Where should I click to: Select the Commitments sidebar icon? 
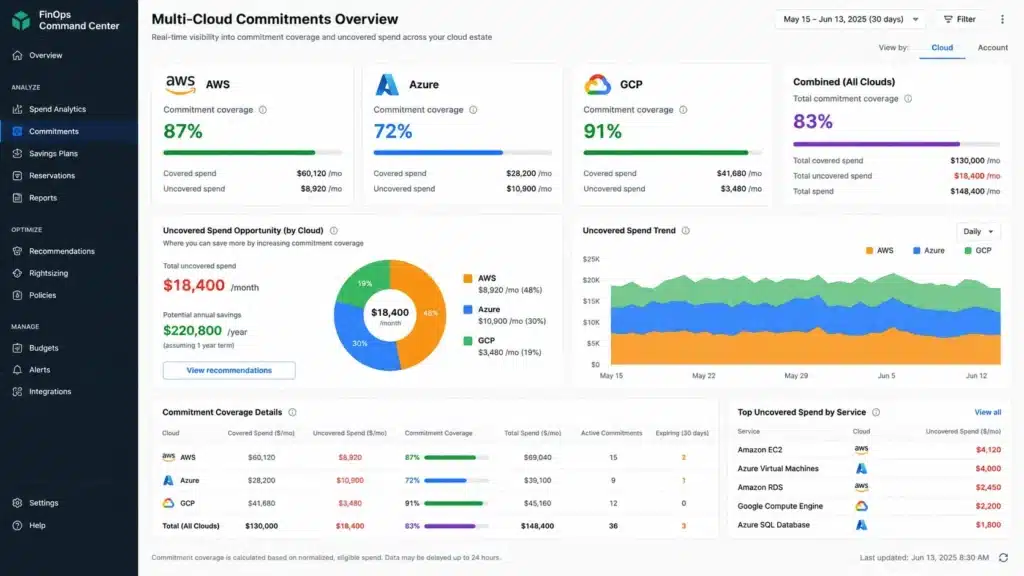[18, 131]
